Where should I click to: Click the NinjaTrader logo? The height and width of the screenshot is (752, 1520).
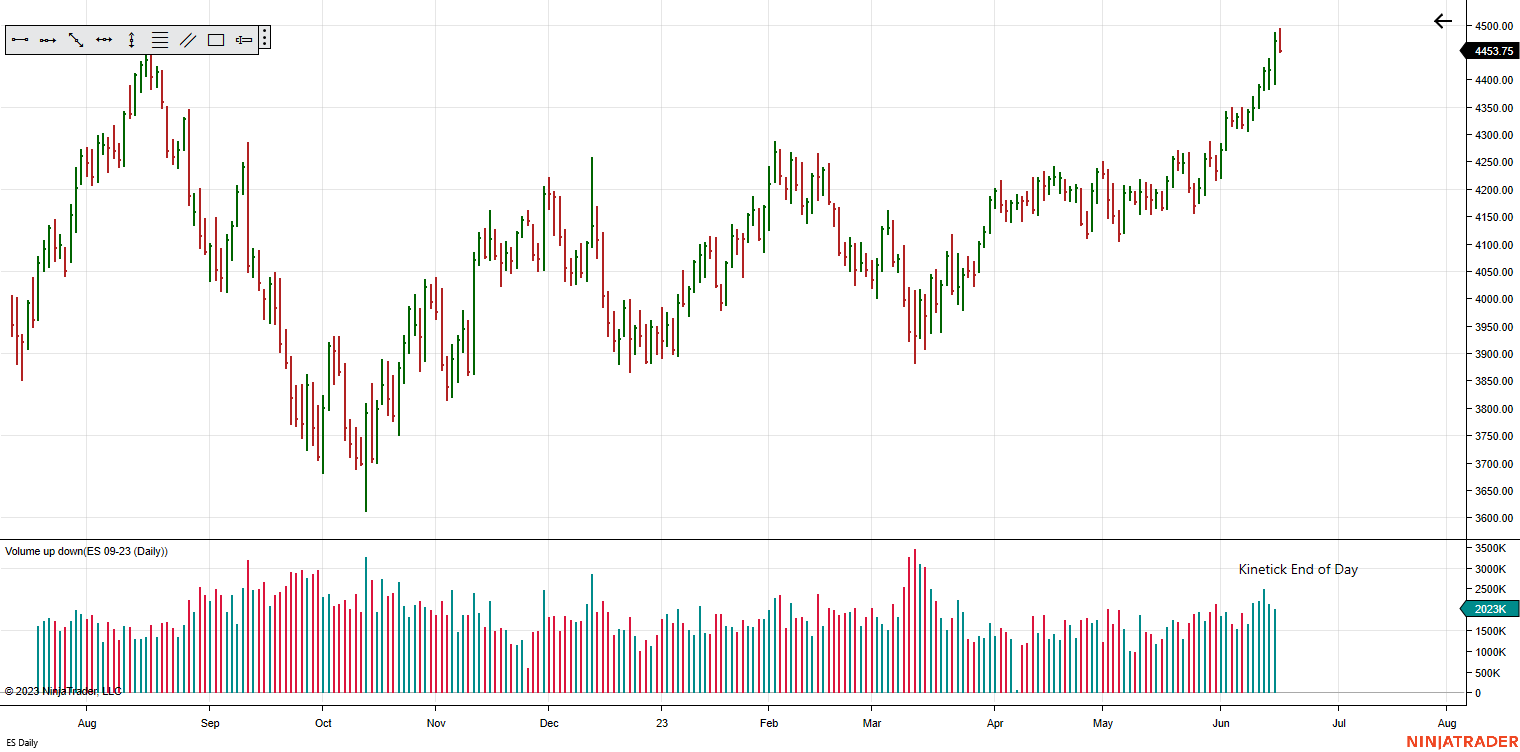click(x=1462, y=741)
